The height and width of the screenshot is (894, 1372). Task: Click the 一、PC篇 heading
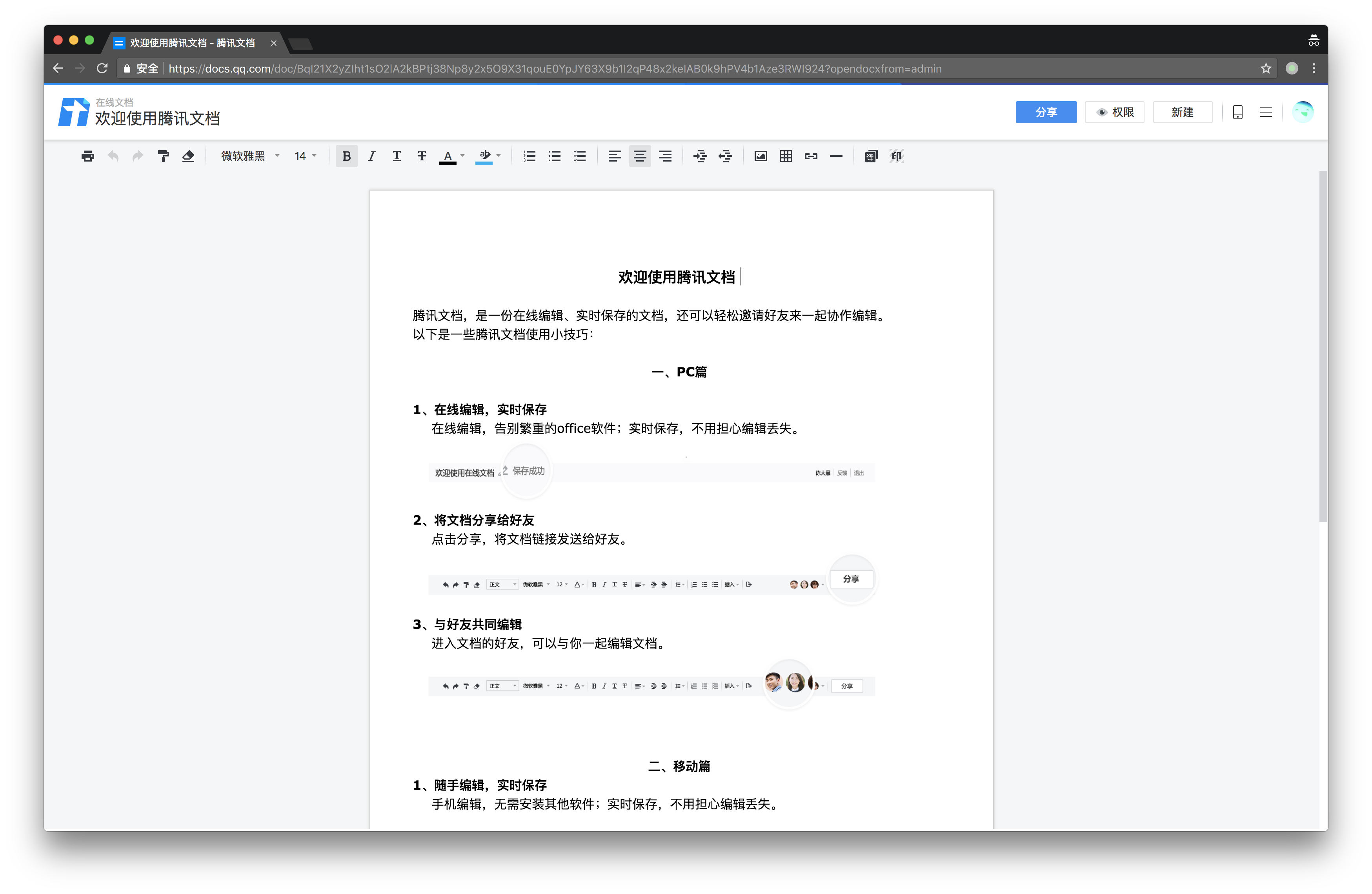679,372
